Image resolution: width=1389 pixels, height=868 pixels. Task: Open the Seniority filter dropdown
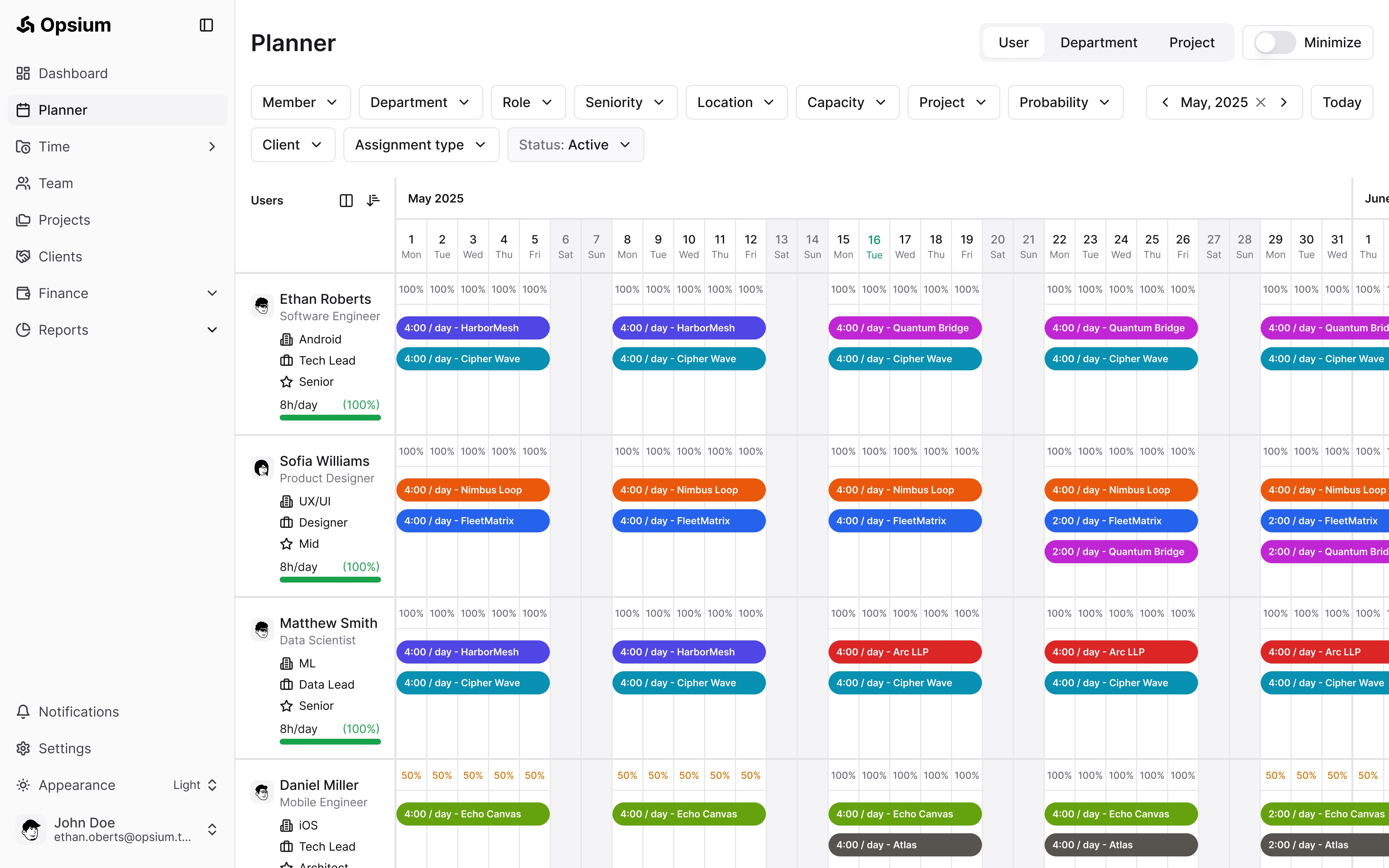(625, 102)
